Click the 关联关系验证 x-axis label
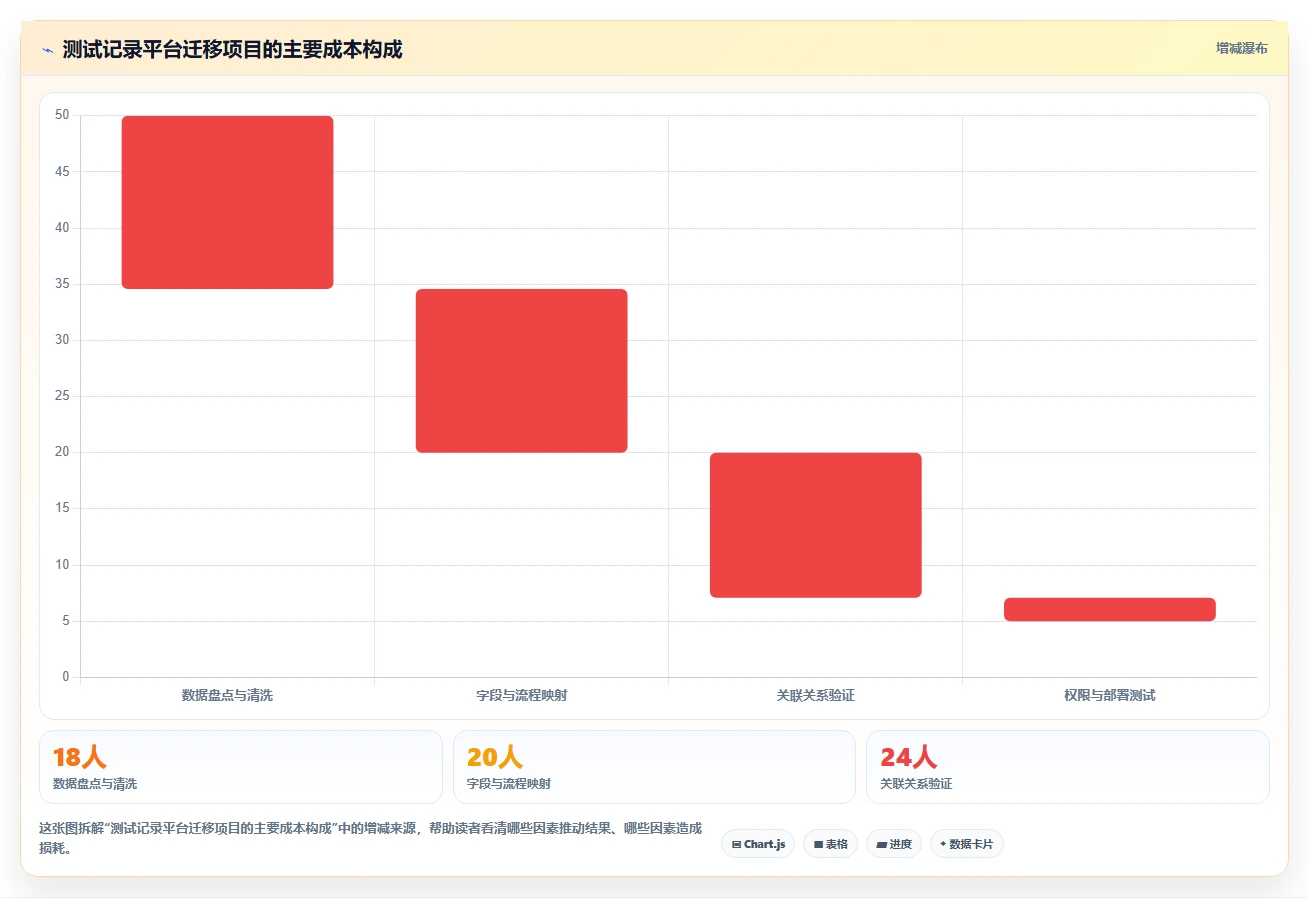 815,695
